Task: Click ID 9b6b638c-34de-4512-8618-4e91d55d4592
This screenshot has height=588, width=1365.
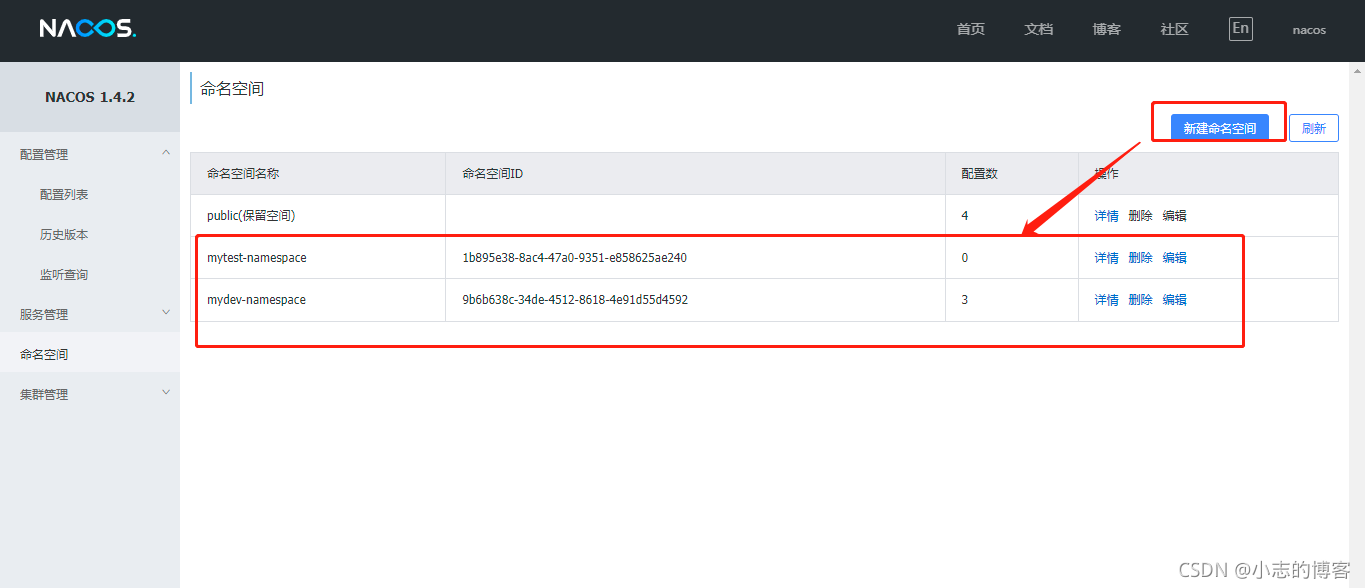Action: (x=574, y=300)
